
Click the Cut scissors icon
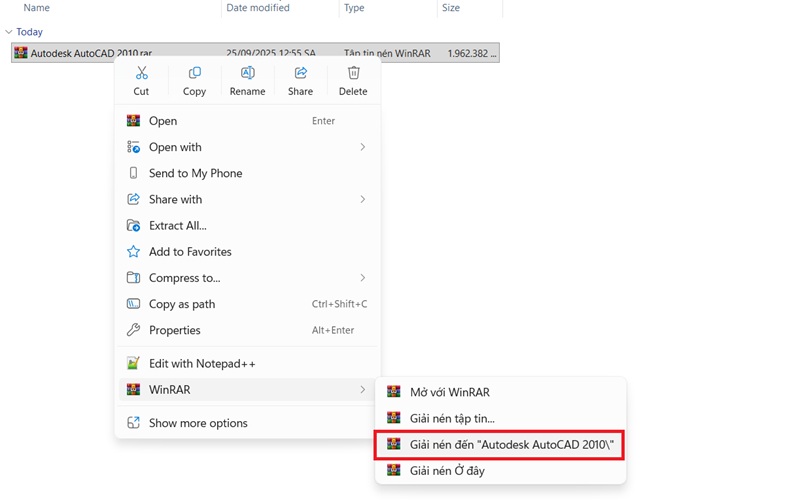click(141, 73)
